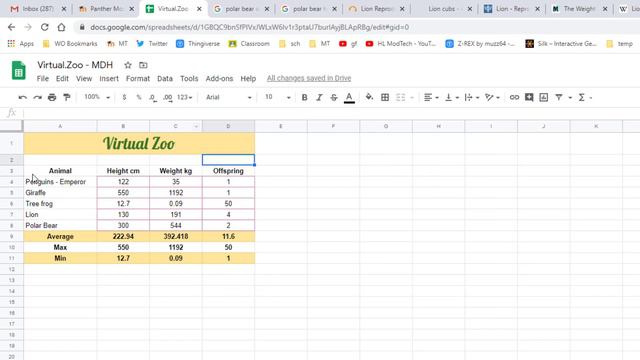This screenshot has width=640, height=360.
Task: Open the Insert link tool
Action: pyautogui.click(x=514, y=97)
